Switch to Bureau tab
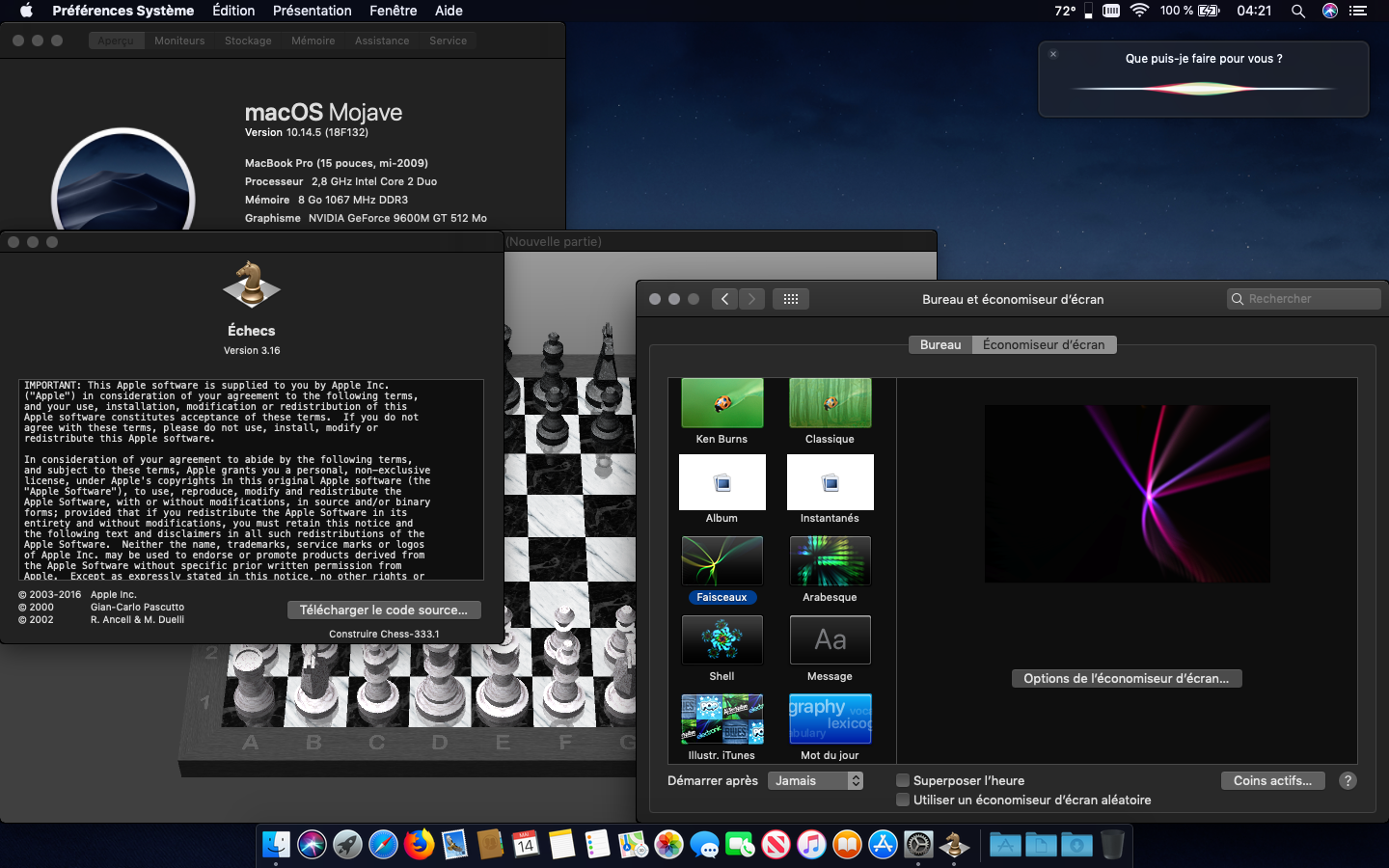Screen dimensions: 1389x868 tap(940, 344)
